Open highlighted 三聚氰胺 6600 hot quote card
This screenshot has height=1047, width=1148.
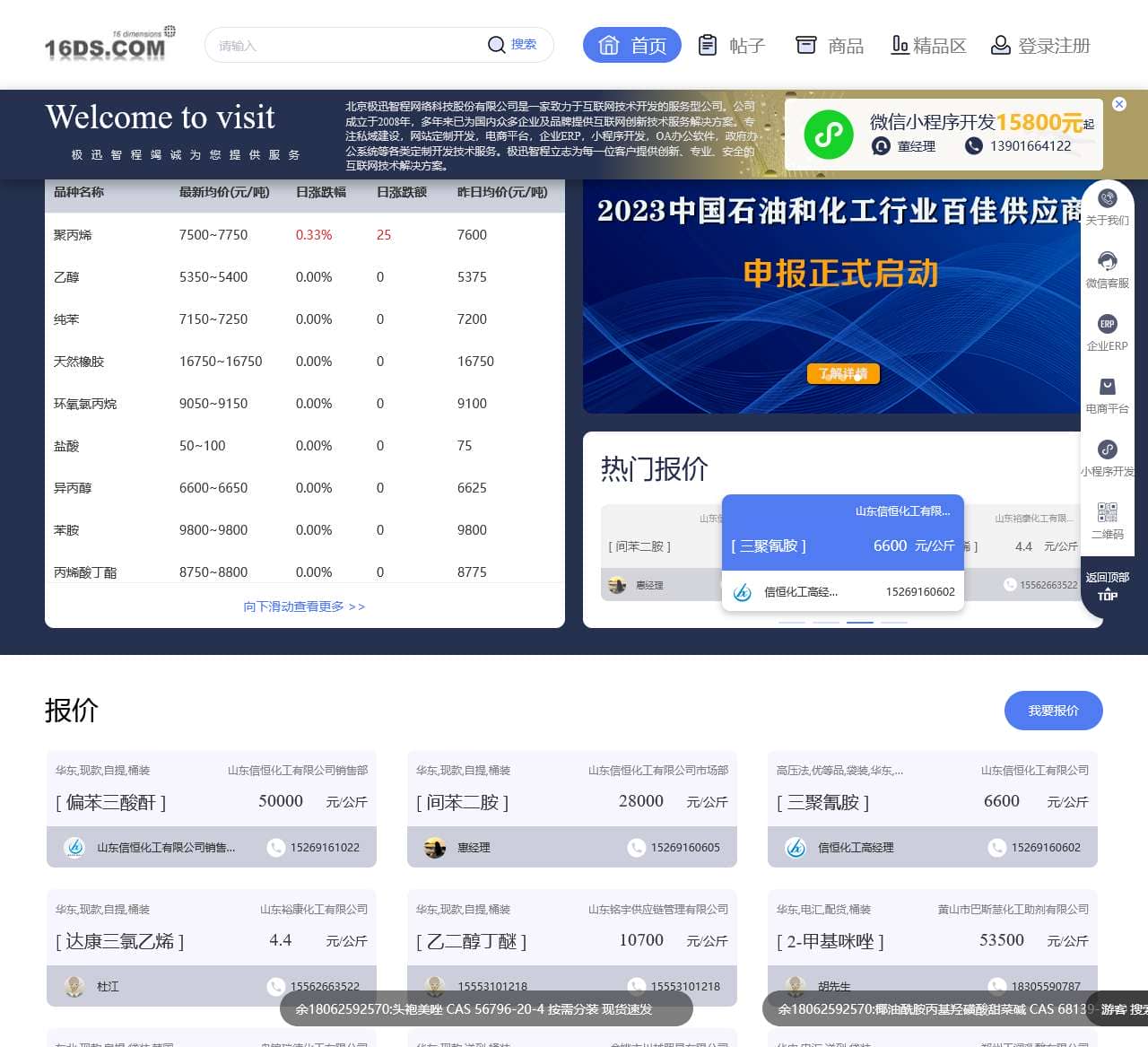[x=843, y=553]
